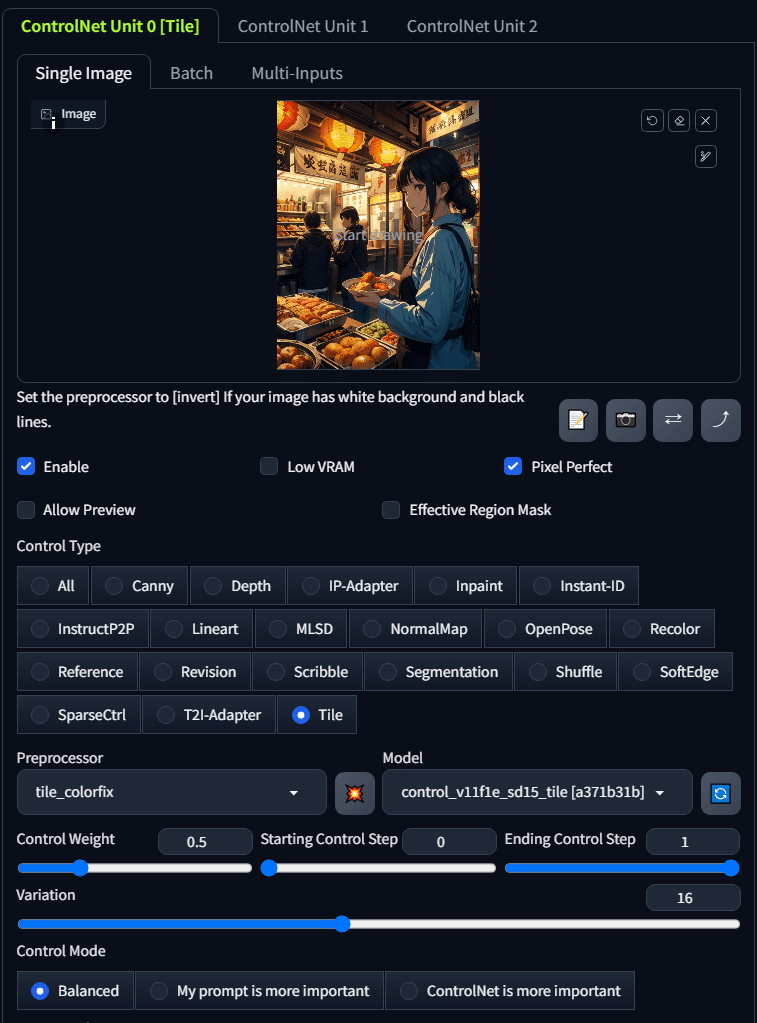This screenshot has width=757, height=1023.
Task: Select the MLSD control type
Action: click(301, 629)
